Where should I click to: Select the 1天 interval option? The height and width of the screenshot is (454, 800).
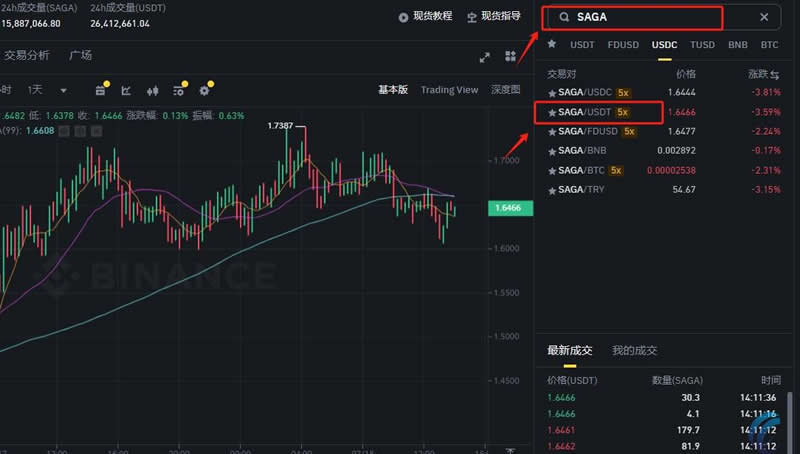[35, 90]
